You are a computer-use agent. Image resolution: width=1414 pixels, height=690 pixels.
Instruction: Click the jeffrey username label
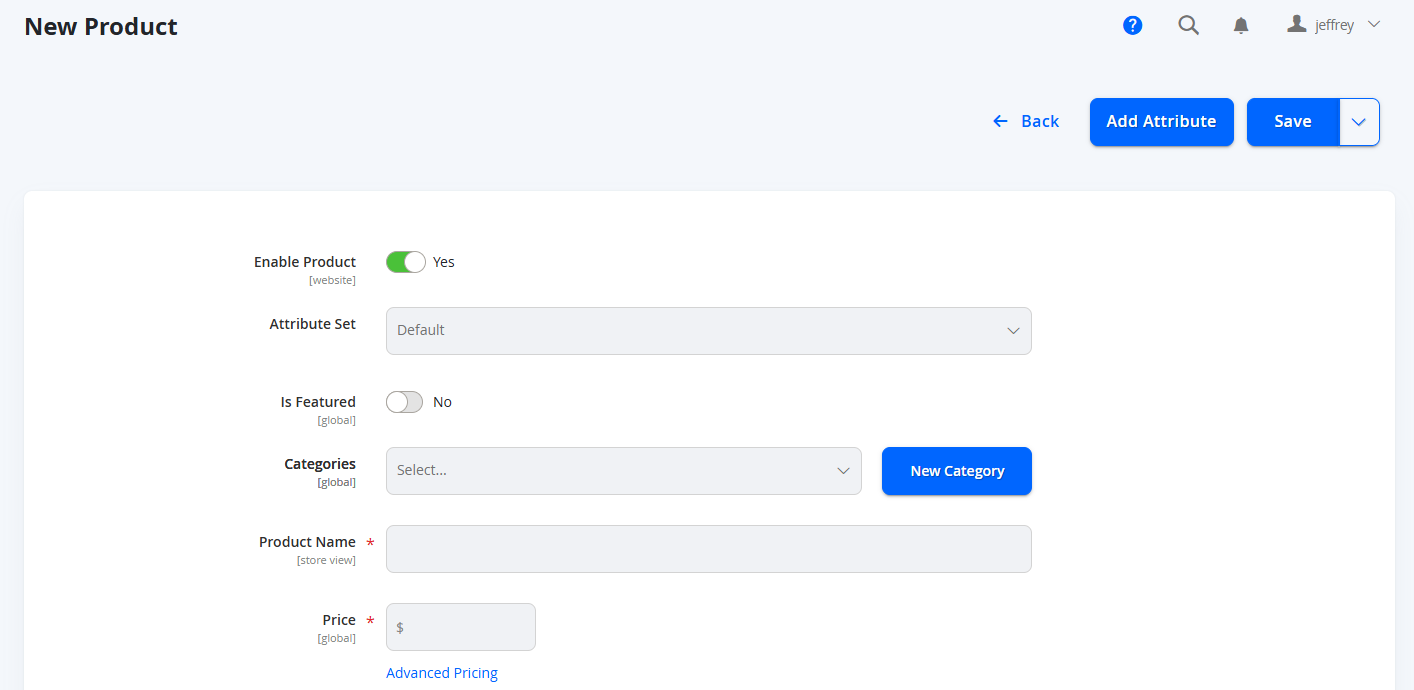pos(1334,25)
